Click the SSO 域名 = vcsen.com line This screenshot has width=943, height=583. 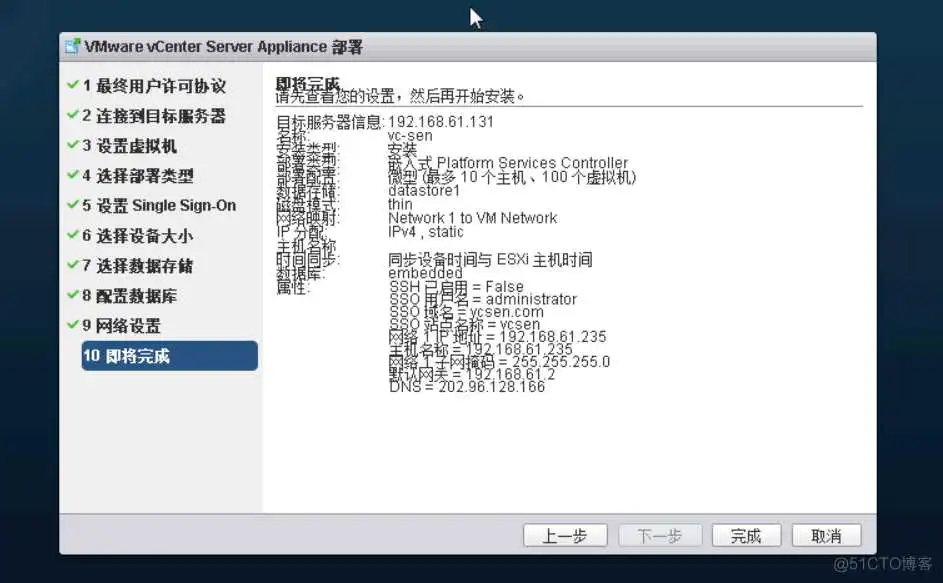(x=467, y=312)
